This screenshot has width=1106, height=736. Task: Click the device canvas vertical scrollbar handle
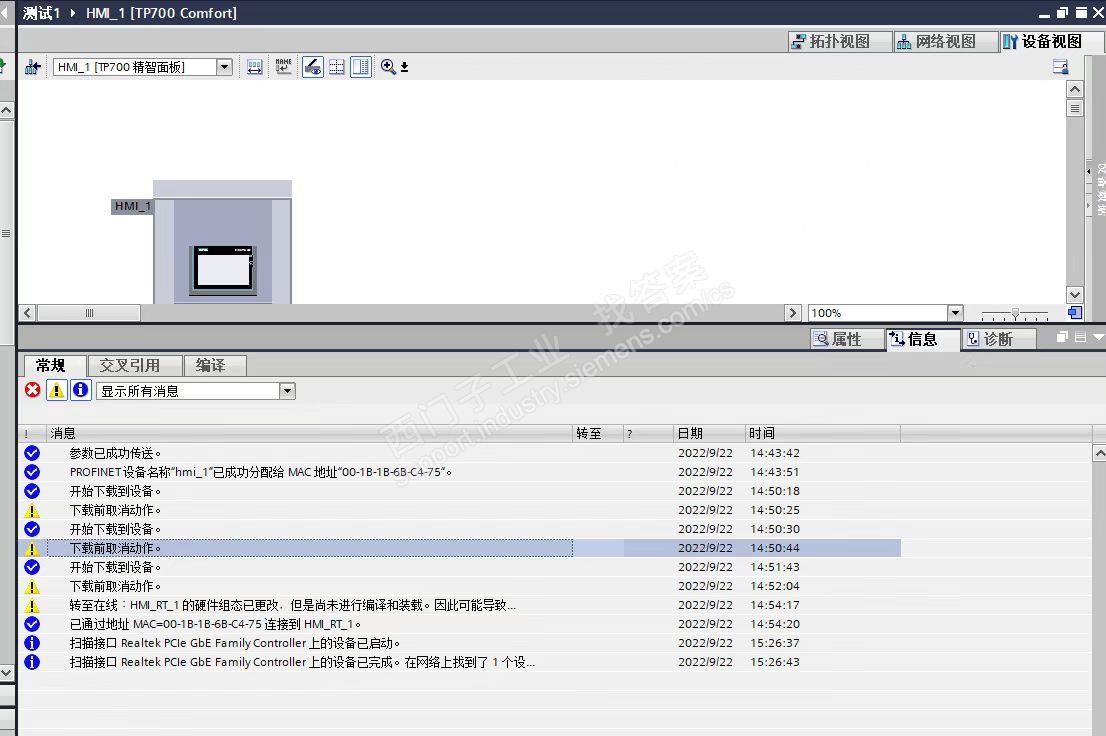[x=1074, y=108]
